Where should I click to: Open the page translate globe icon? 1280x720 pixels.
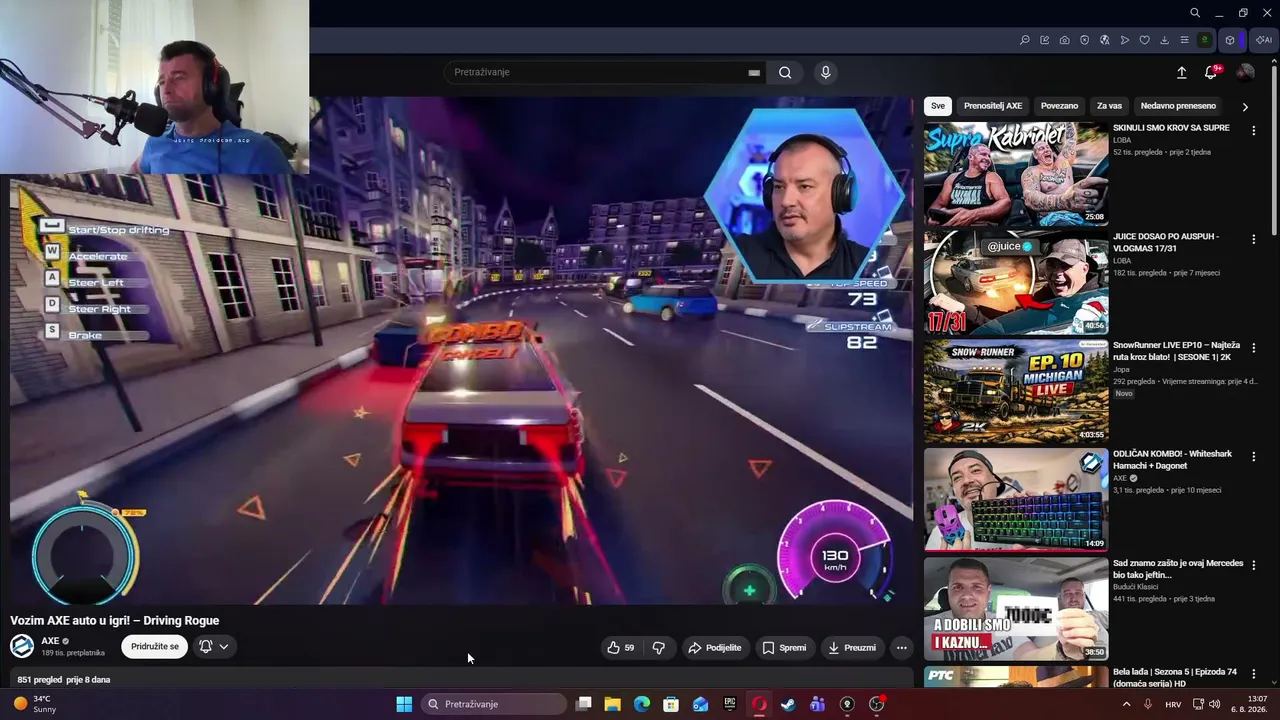click(x=1105, y=40)
